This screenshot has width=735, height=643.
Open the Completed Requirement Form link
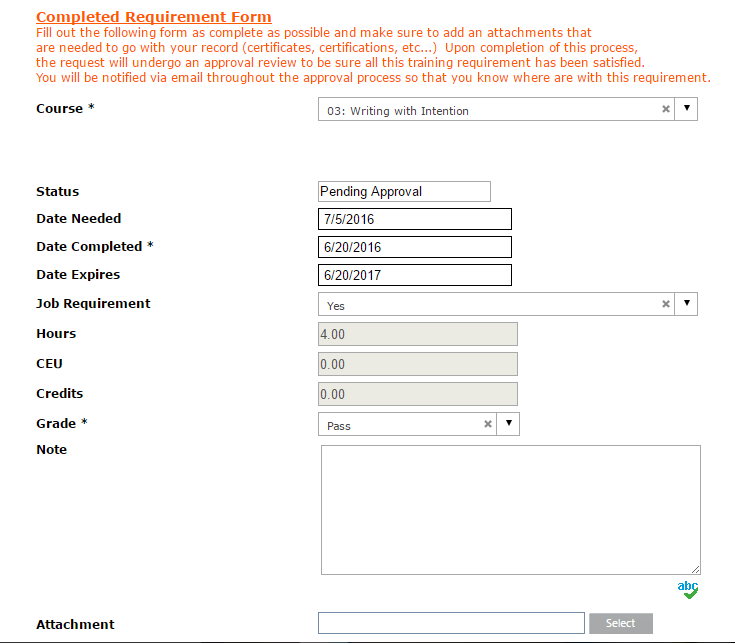(154, 17)
